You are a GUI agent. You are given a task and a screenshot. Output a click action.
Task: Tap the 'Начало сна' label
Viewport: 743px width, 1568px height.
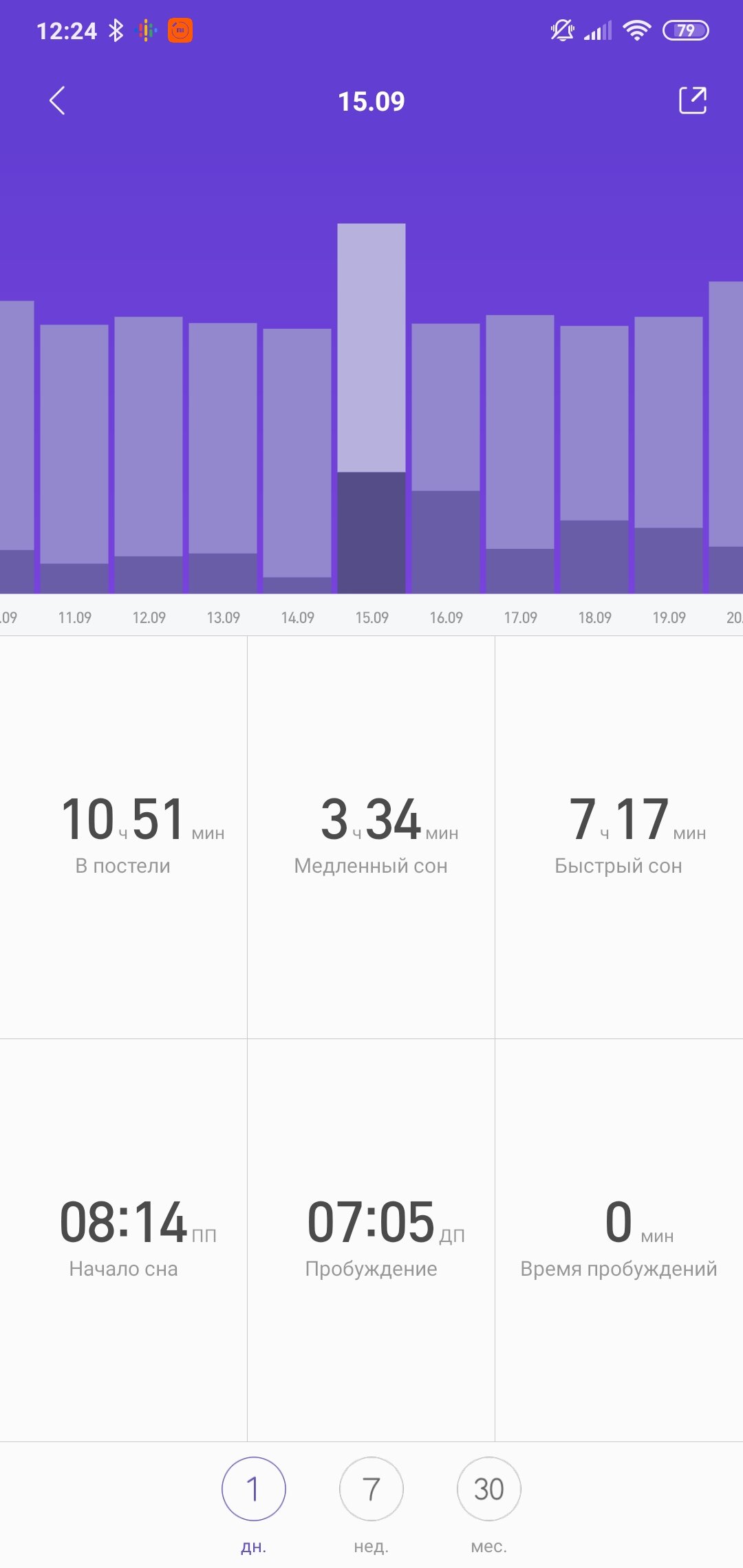click(123, 1269)
